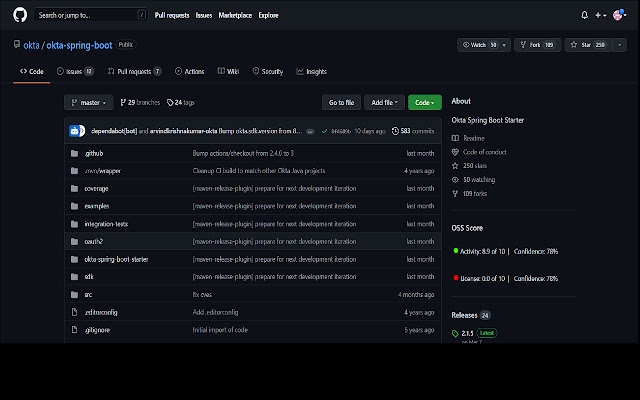Click the Public visibility badge
Image resolution: width=640 pixels, height=400 pixels.
126,44
